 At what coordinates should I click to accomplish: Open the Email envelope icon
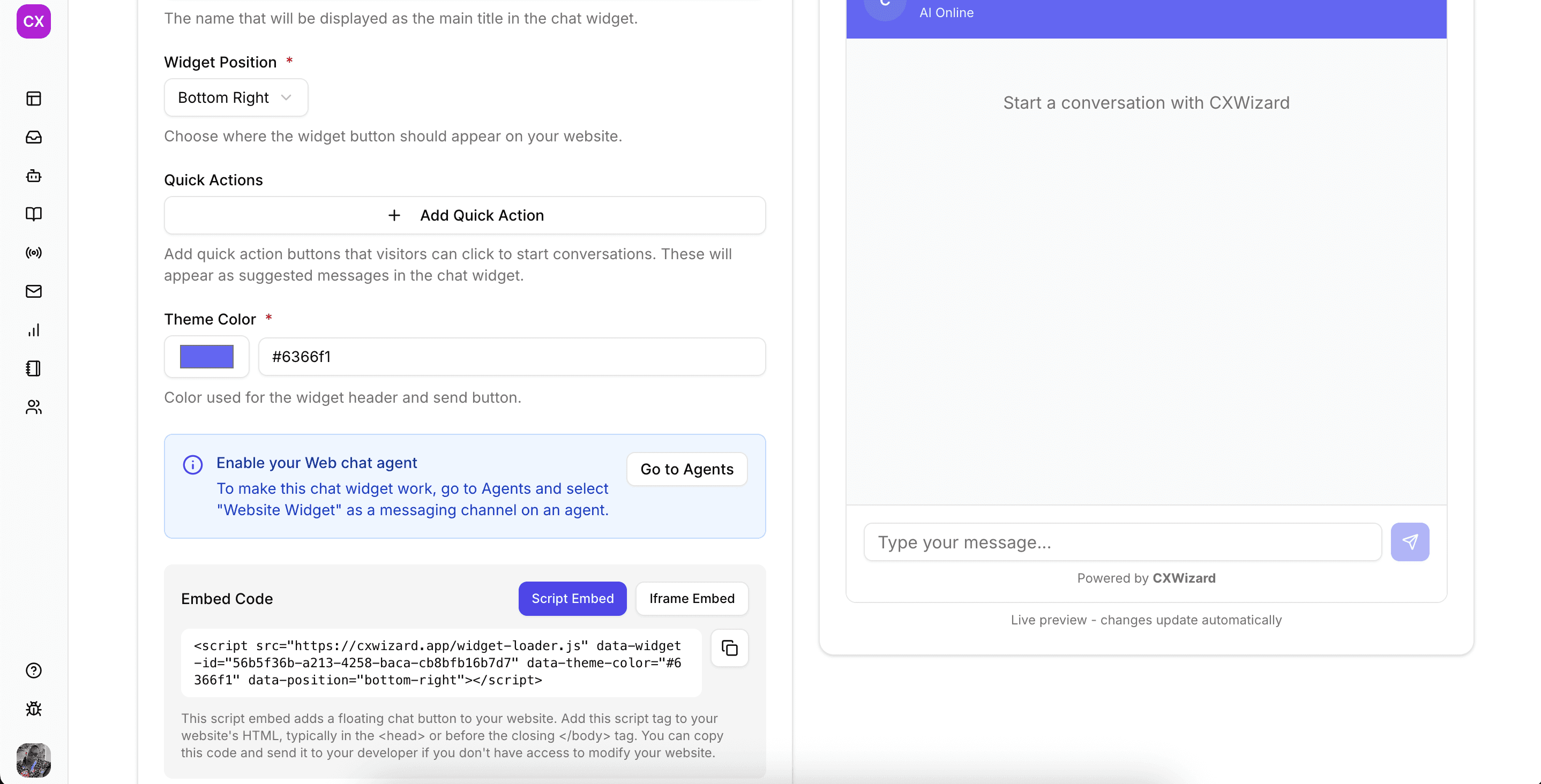34,291
